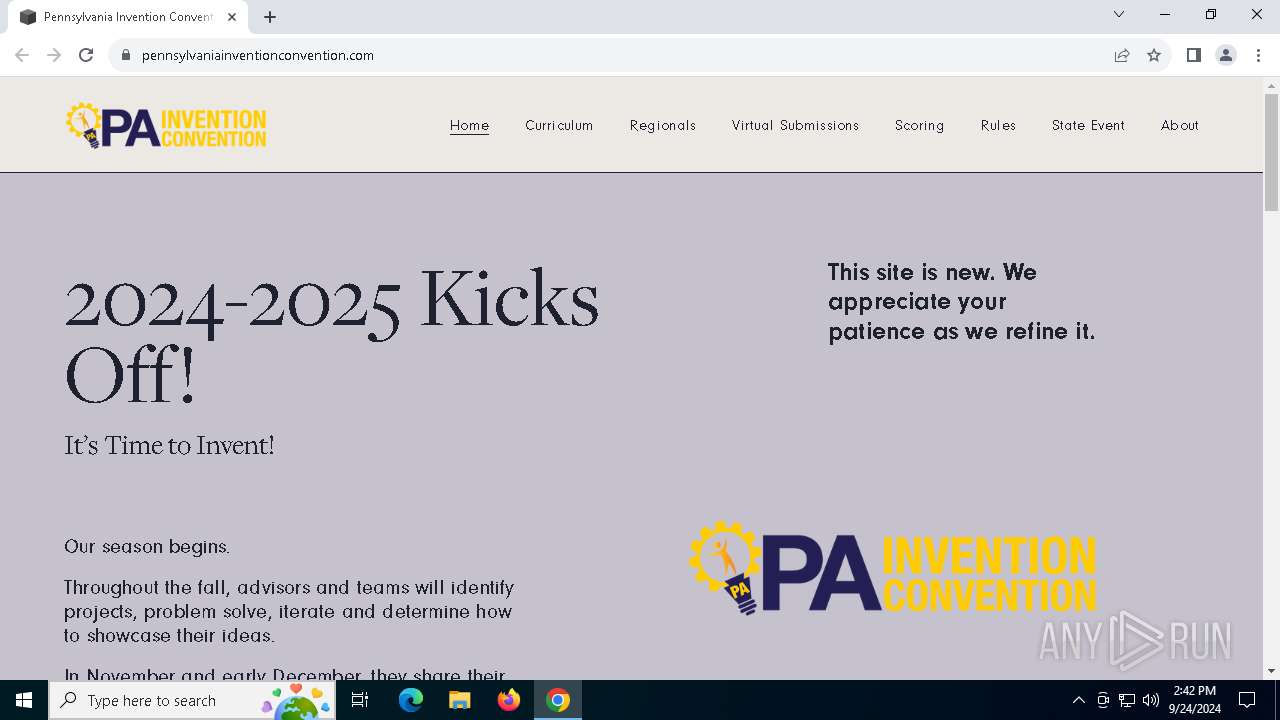Open the Rules nav item
The height and width of the screenshot is (720, 1280).
[998, 125]
